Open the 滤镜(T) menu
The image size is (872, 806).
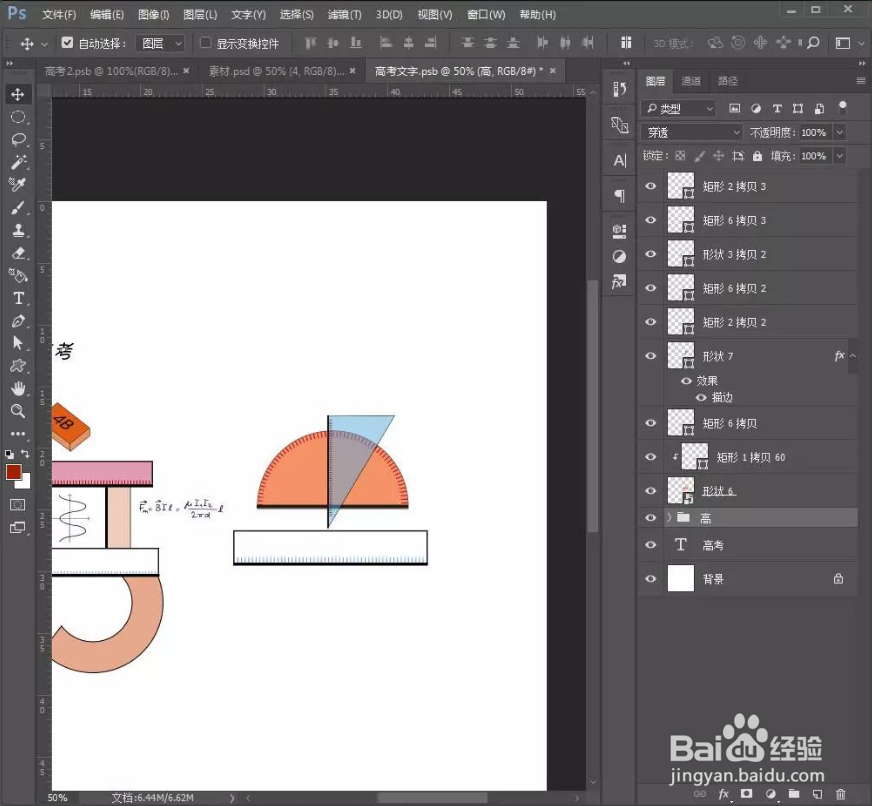pyautogui.click(x=344, y=14)
